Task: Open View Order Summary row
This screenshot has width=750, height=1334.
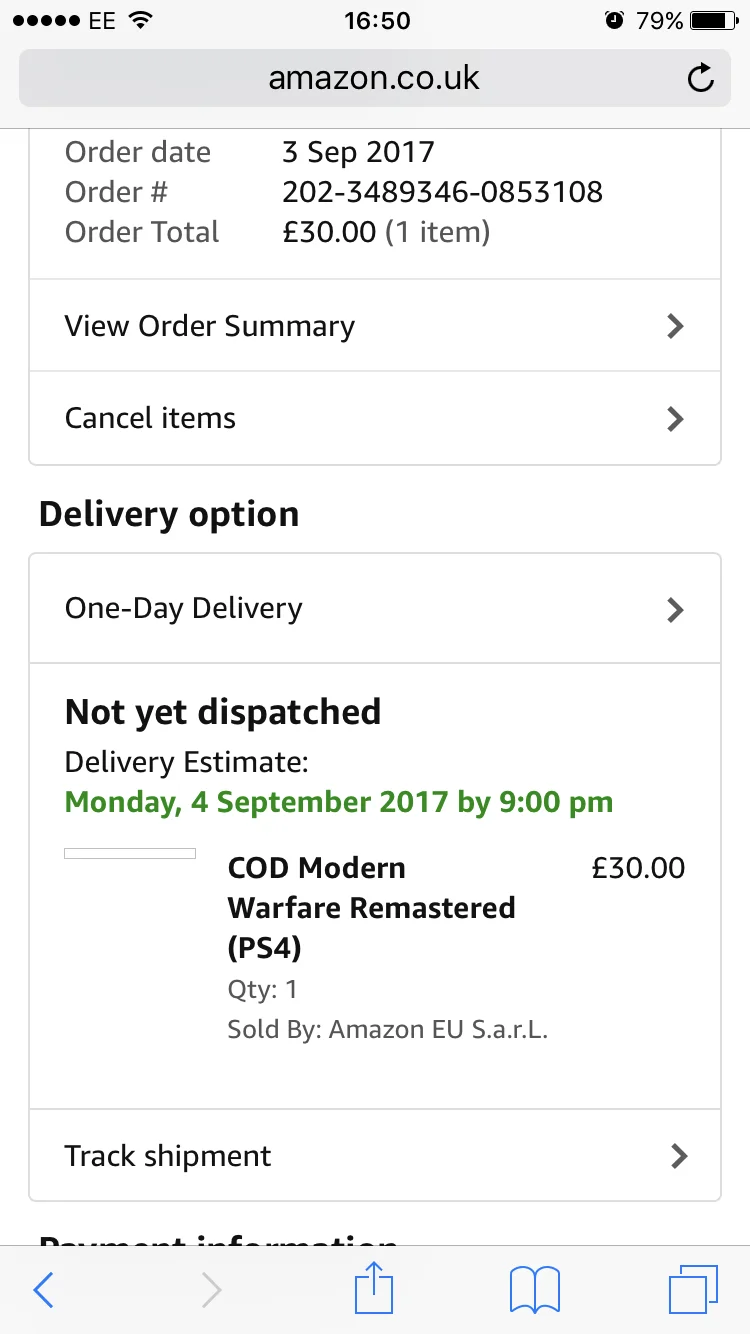Action: click(x=375, y=326)
